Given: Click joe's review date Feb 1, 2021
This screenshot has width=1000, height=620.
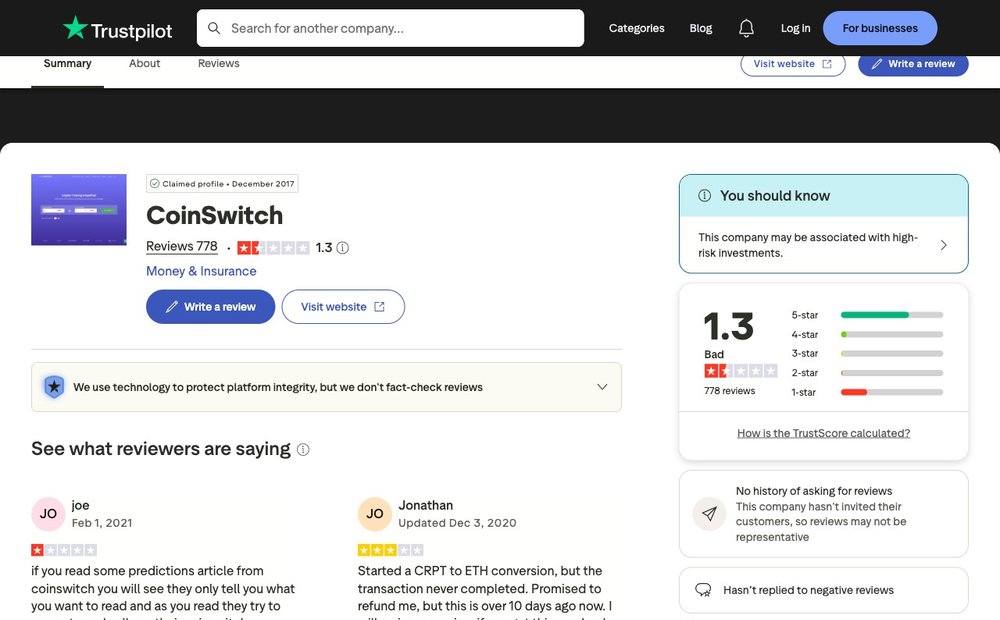Looking at the screenshot, I should tap(102, 523).
